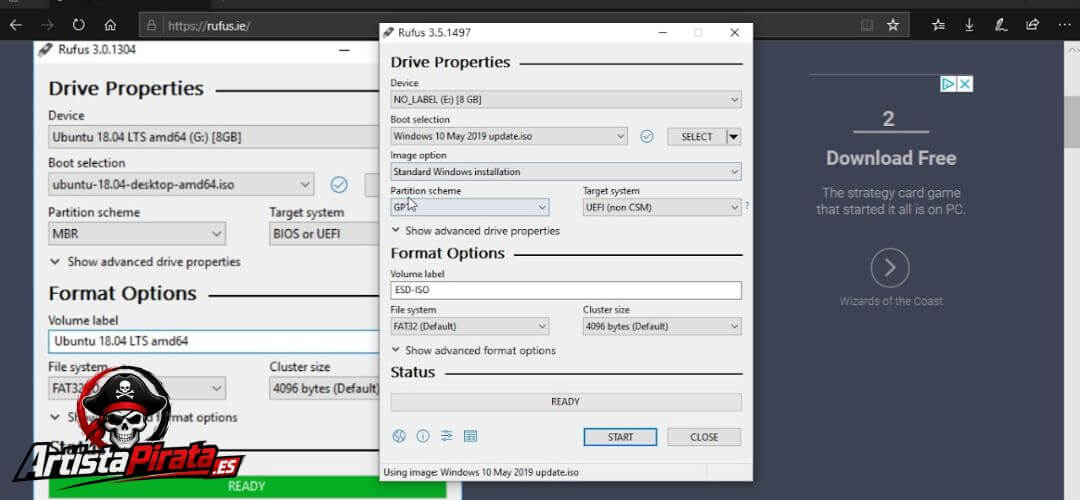This screenshot has width=1080, height=500.
Task: Click the Volume label field ESD-ISO
Action: tap(565, 290)
